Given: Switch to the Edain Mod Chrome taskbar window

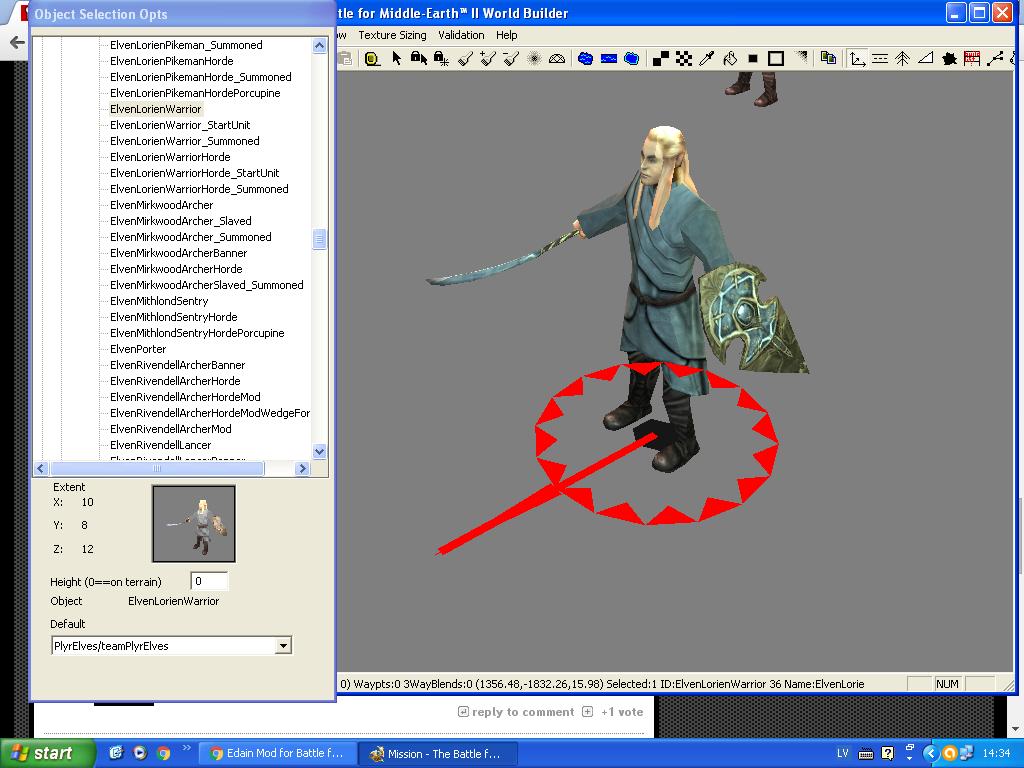Looking at the screenshot, I should 277,753.
